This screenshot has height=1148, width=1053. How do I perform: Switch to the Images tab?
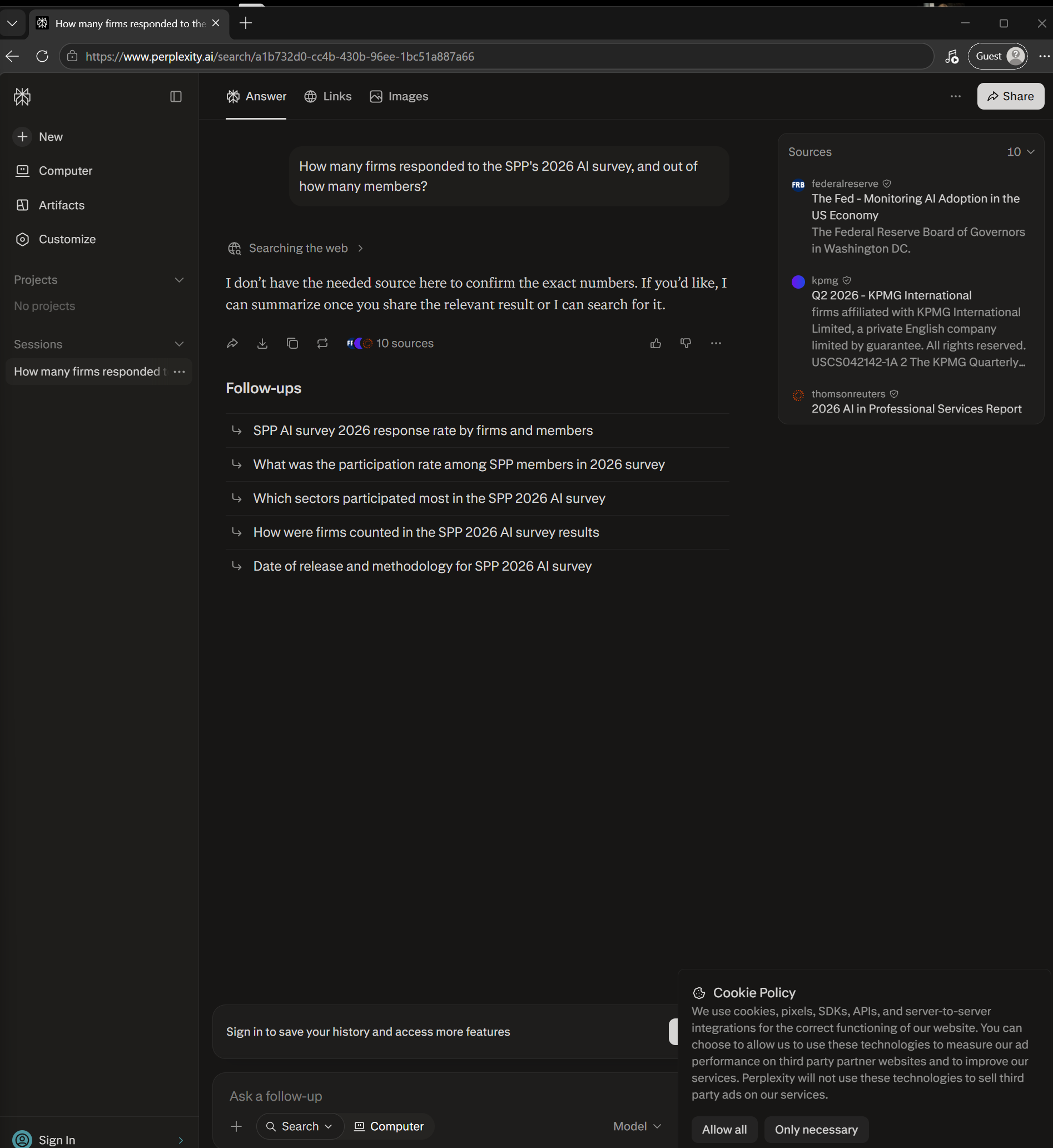[399, 96]
